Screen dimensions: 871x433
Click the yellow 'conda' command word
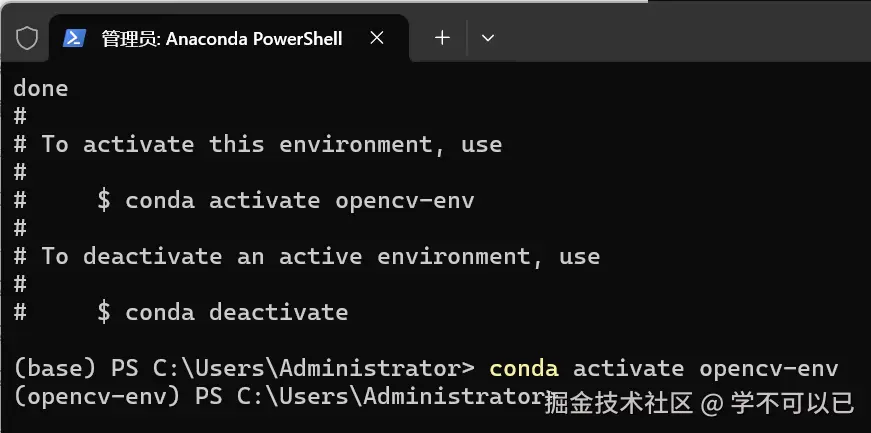pyautogui.click(x=524, y=368)
